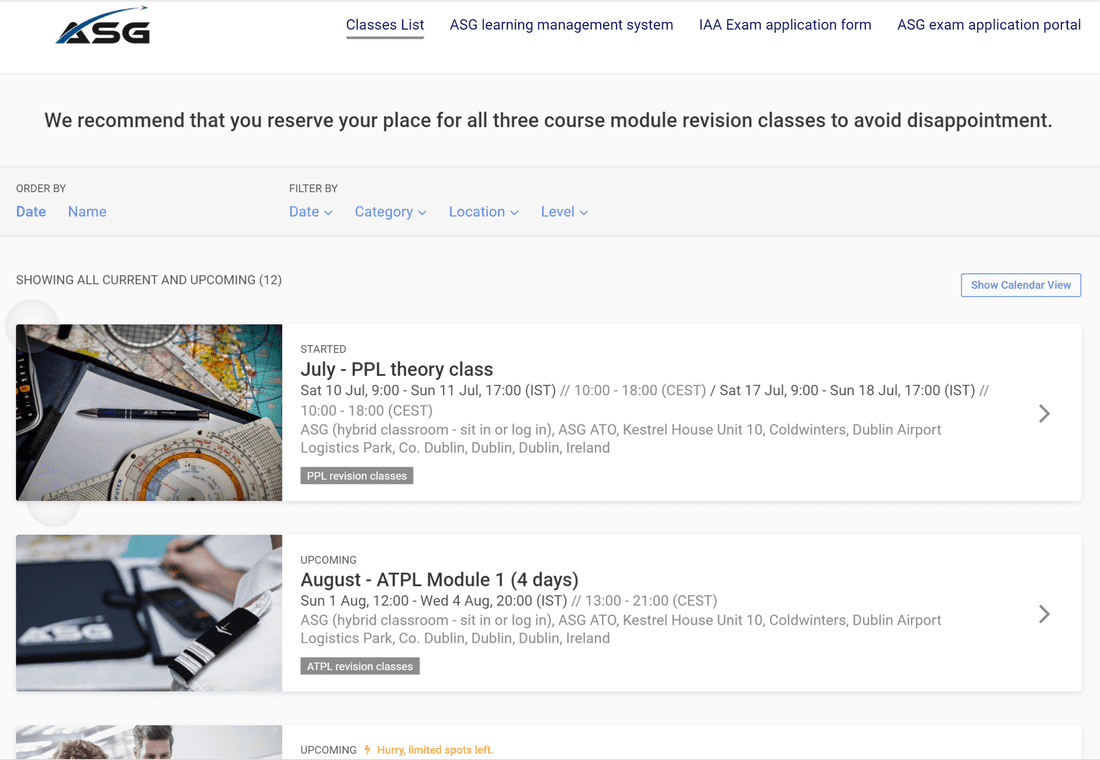The width and height of the screenshot is (1100, 760).
Task: Open August - ATPL Module 1 (4 days) title
Action: [439, 580]
